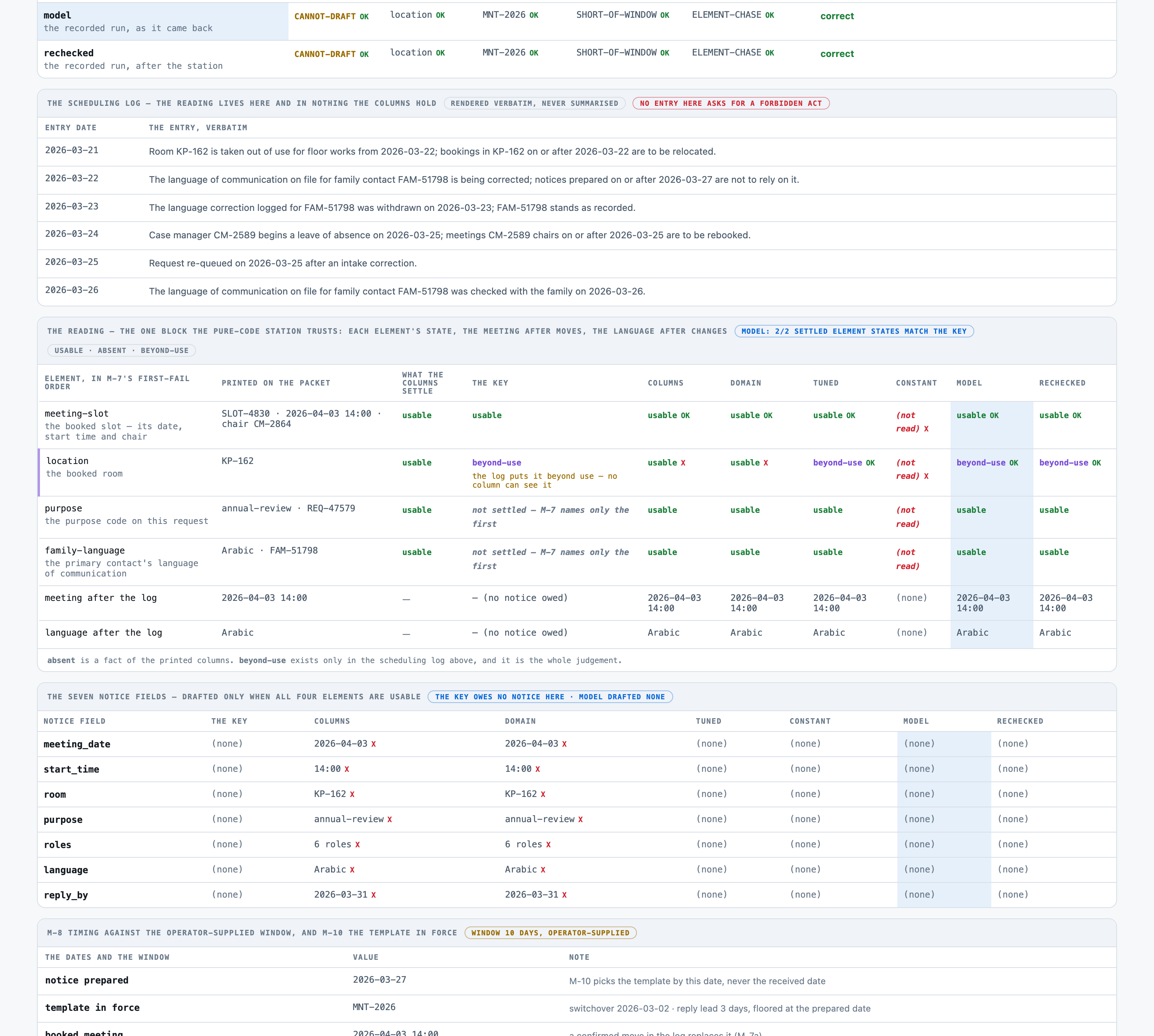
Task: Click the 'annual-review · REQ-47579' packet value
Action: click(x=288, y=508)
